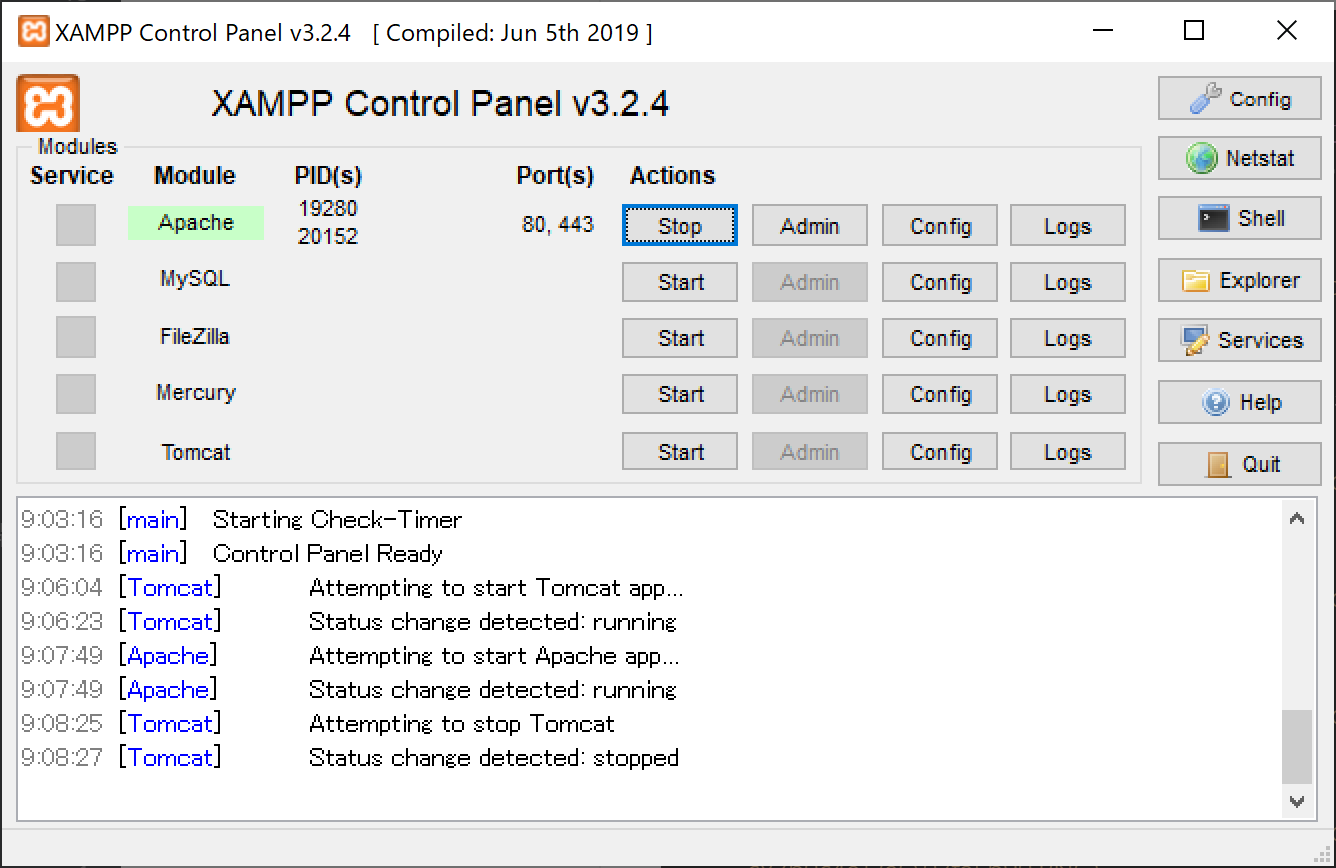Open Services via its icon

pos(1240,340)
